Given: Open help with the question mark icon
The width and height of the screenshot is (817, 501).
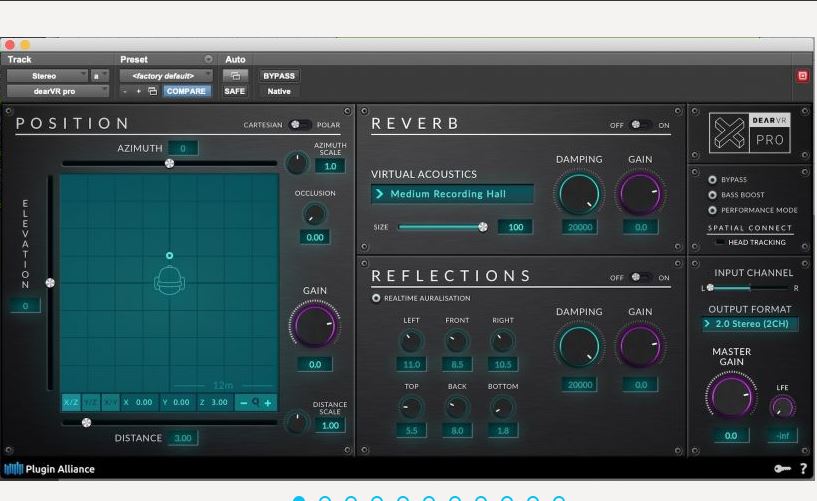Looking at the screenshot, I should (x=803, y=469).
